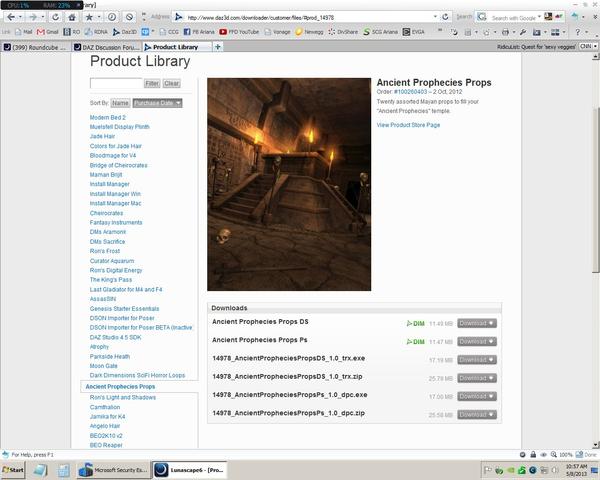Click the product filter text field
Screen dimensions: 600x480
(116, 83)
